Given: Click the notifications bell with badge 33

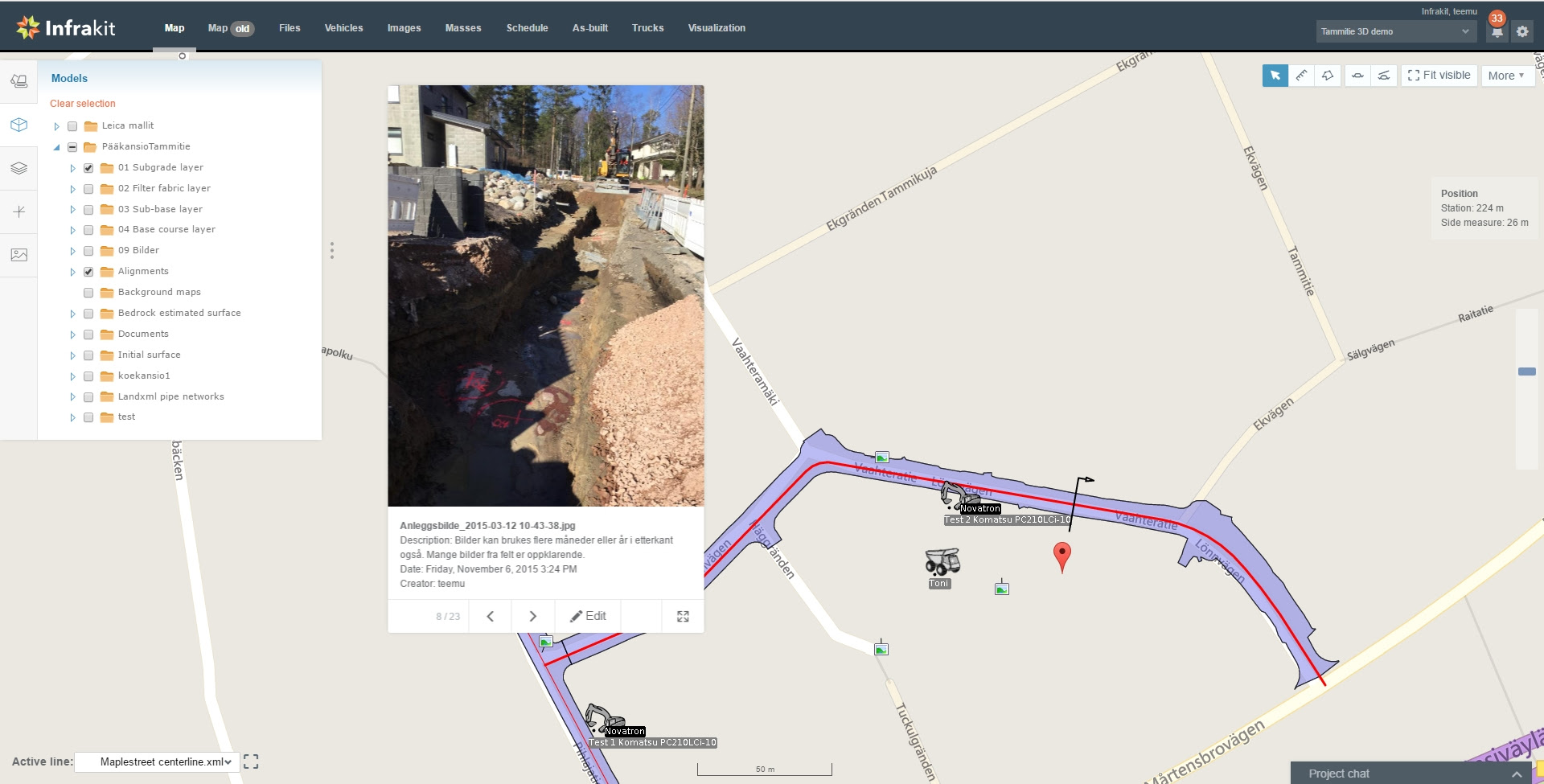Looking at the screenshot, I should point(1497,31).
